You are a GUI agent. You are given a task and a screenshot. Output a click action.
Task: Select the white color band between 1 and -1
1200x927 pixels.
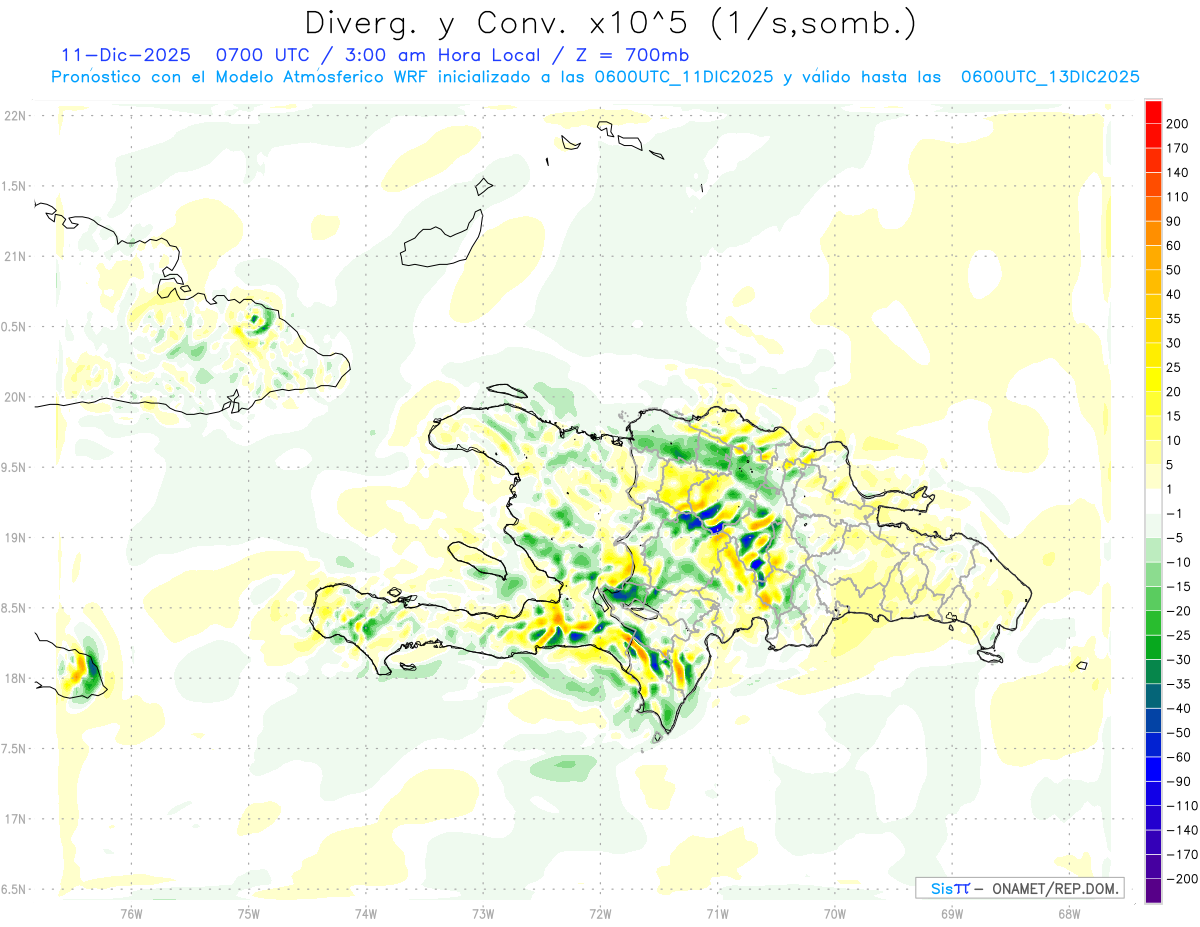pyautogui.click(x=1154, y=501)
